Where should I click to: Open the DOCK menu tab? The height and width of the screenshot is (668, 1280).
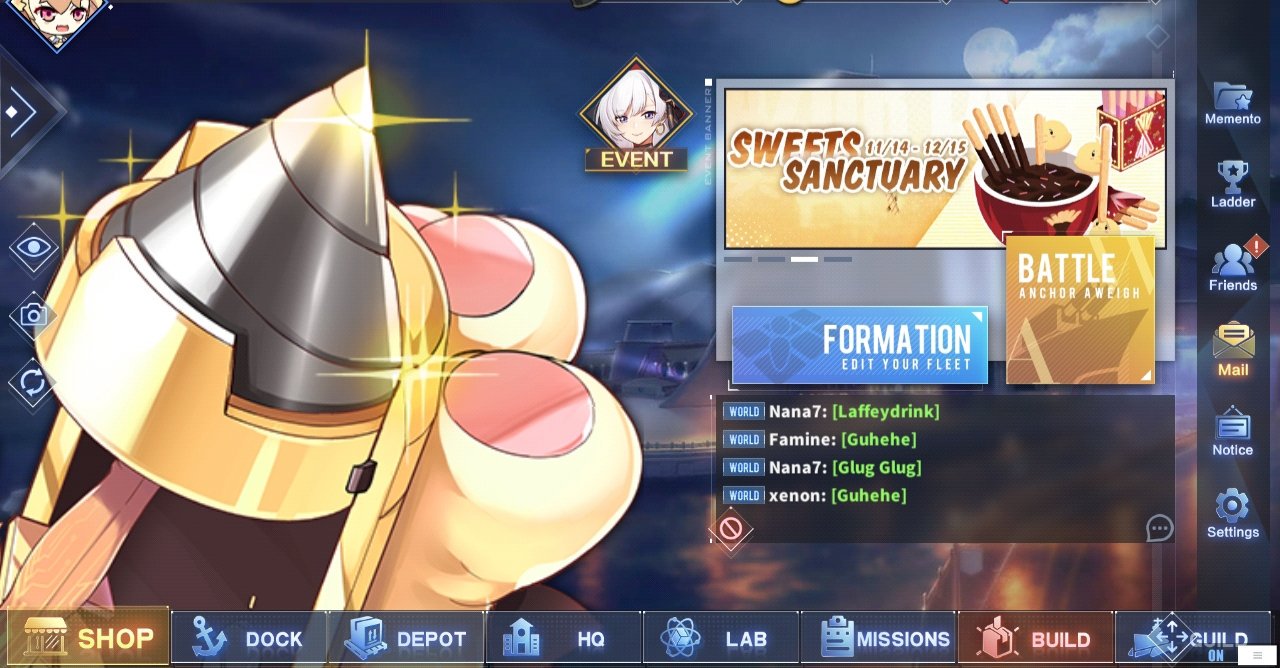click(x=248, y=638)
